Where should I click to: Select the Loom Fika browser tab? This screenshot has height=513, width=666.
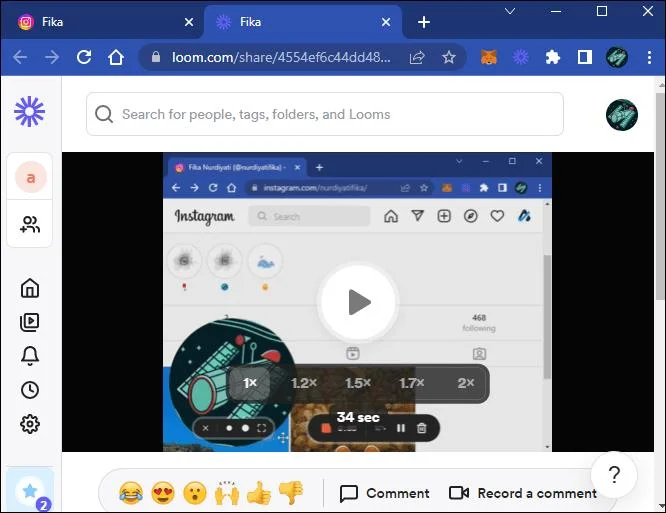302,22
